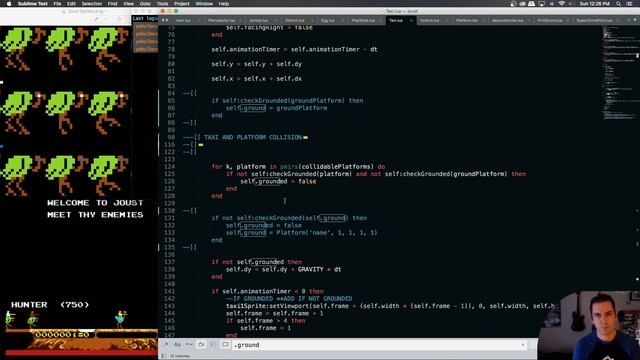This screenshot has width=640, height=360.
Task: Open the Apple menu
Action: pyautogui.click(x=9, y=4)
